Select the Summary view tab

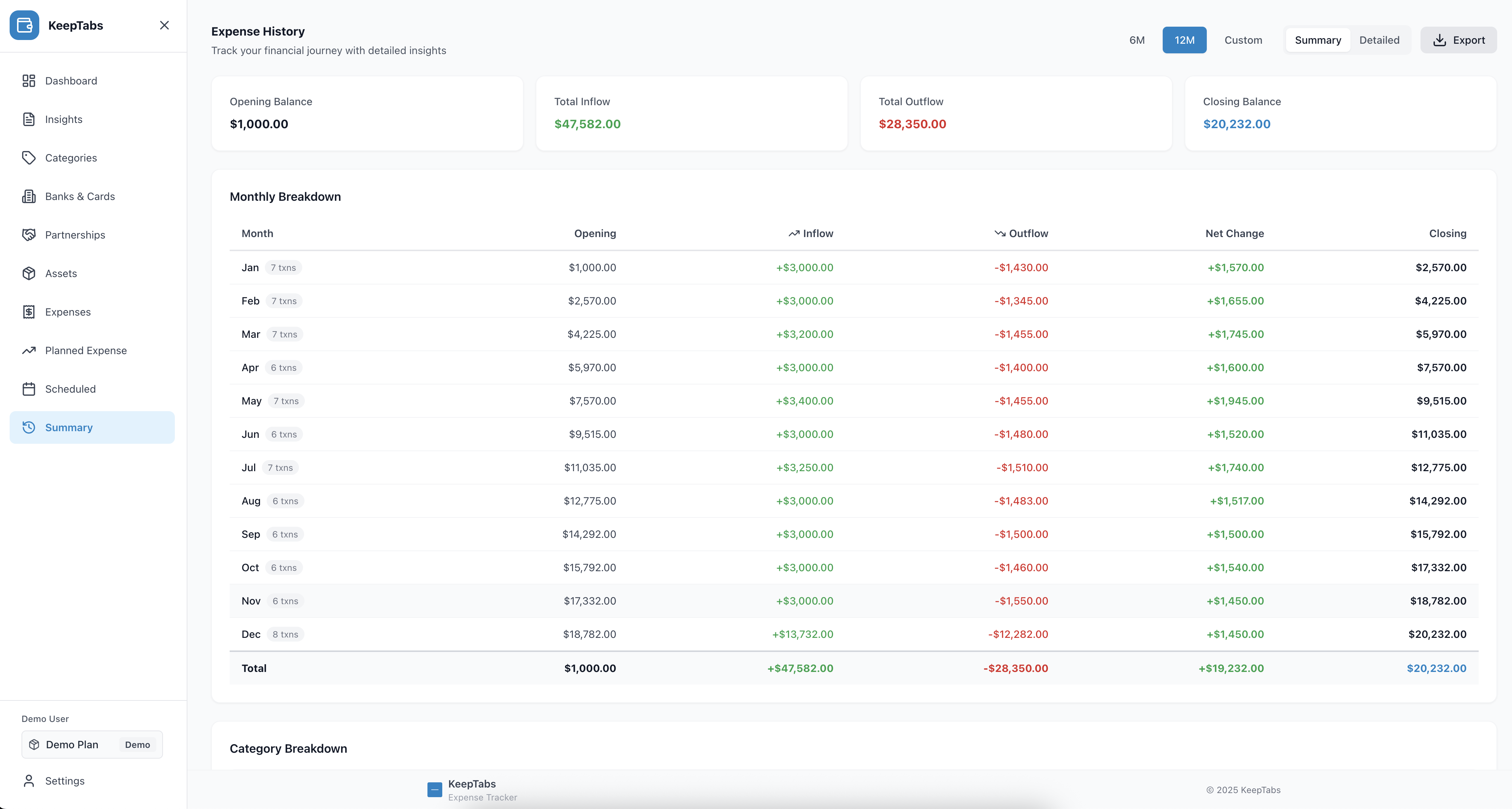pos(1317,40)
